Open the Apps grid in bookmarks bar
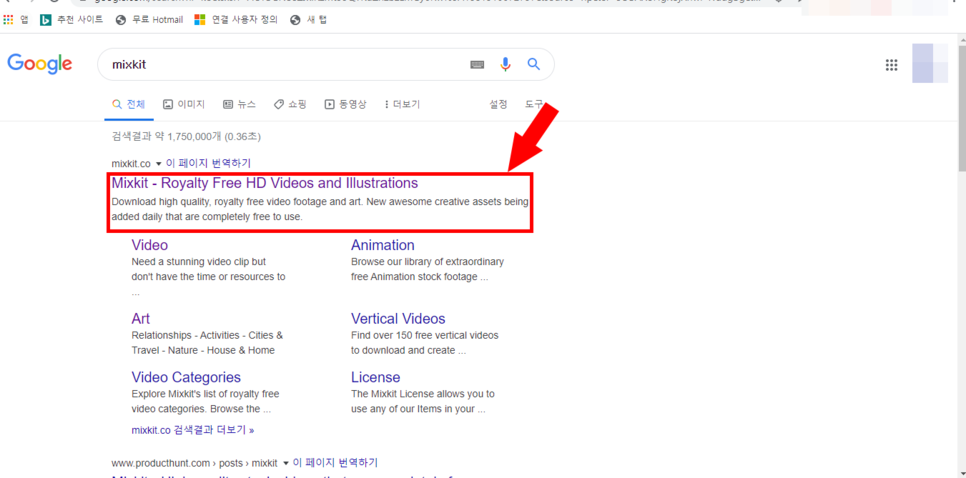966x478 pixels. coord(16,20)
